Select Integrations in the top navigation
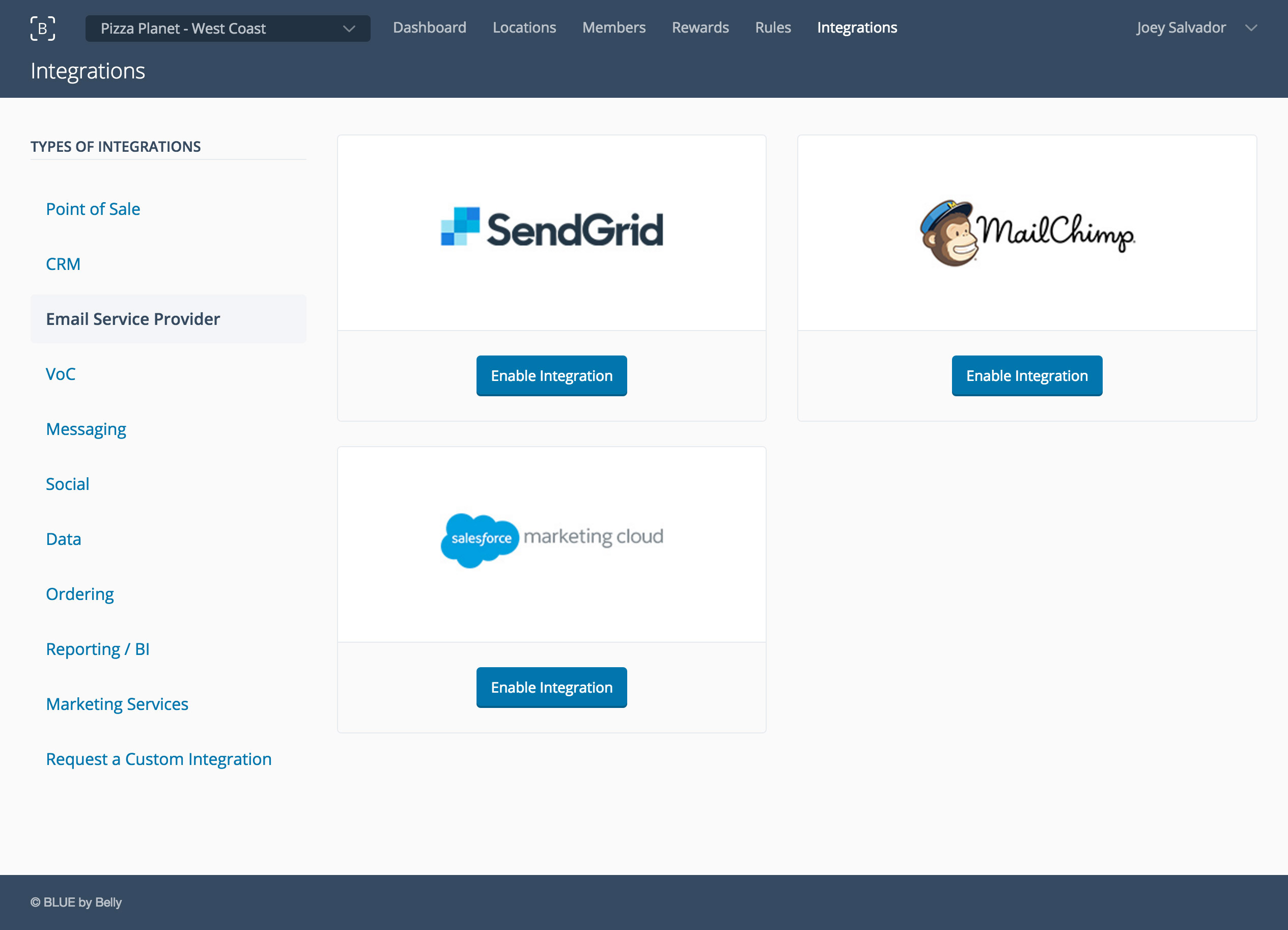 [x=857, y=28]
